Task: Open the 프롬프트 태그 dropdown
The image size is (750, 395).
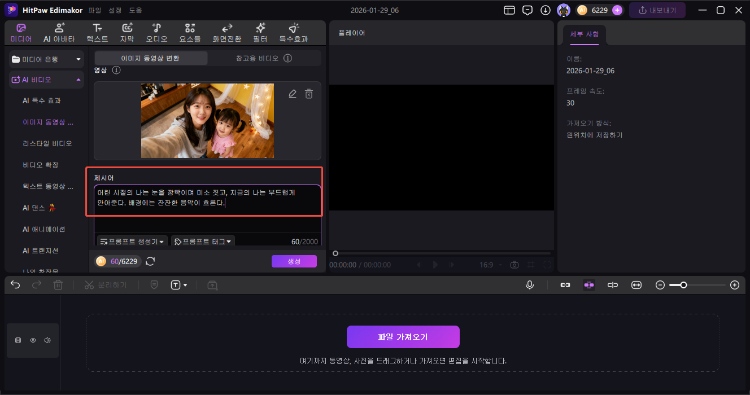Action: [203, 241]
